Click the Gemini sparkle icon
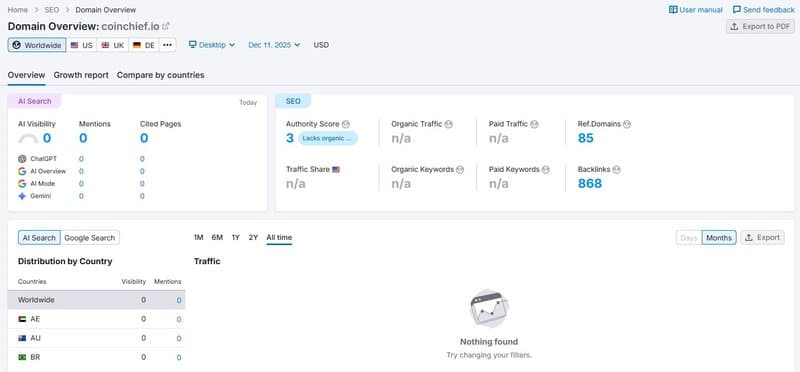The width and height of the screenshot is (800, 372). pos(22,196)
